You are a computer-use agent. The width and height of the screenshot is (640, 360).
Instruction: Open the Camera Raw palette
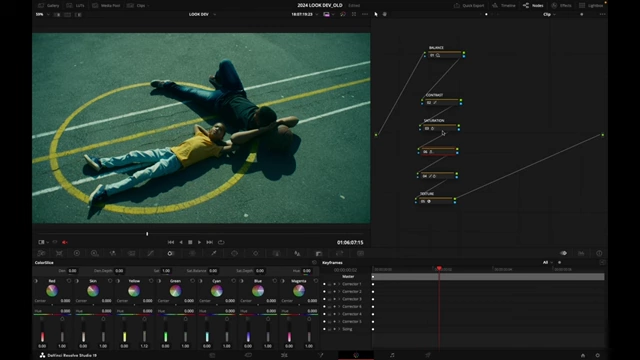point(41,253)
